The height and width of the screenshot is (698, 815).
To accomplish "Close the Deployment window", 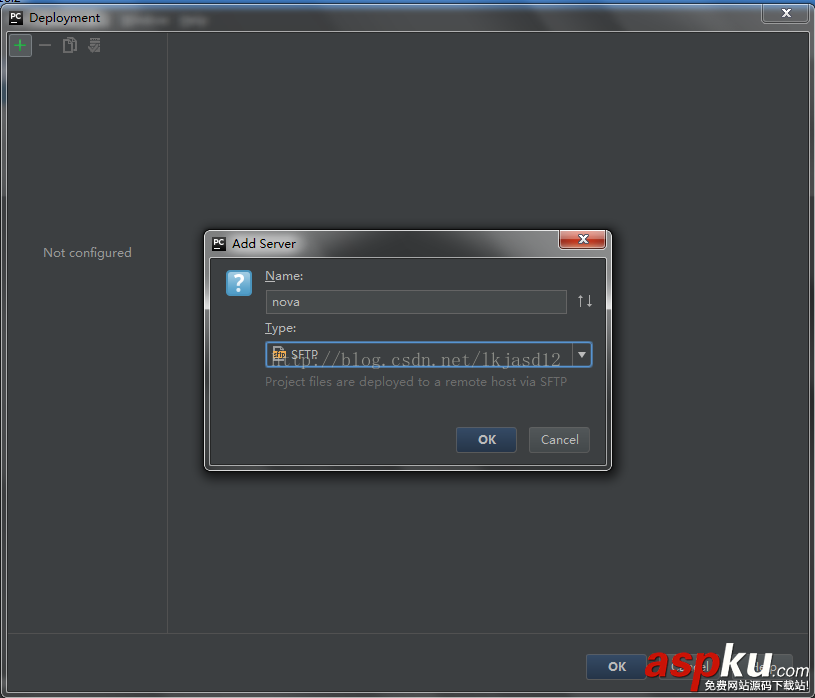I will pos(786,13).
